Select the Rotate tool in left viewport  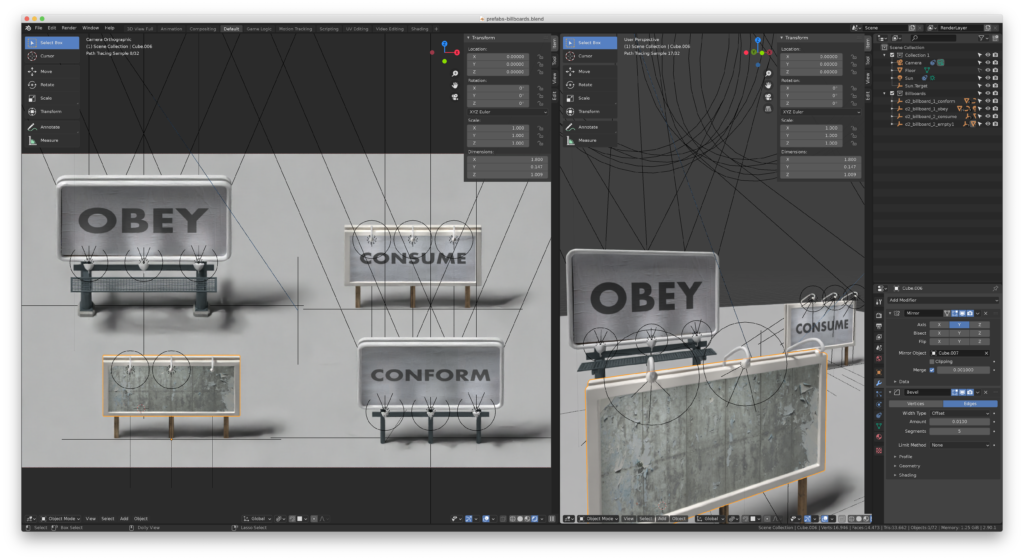pos(52,85)
